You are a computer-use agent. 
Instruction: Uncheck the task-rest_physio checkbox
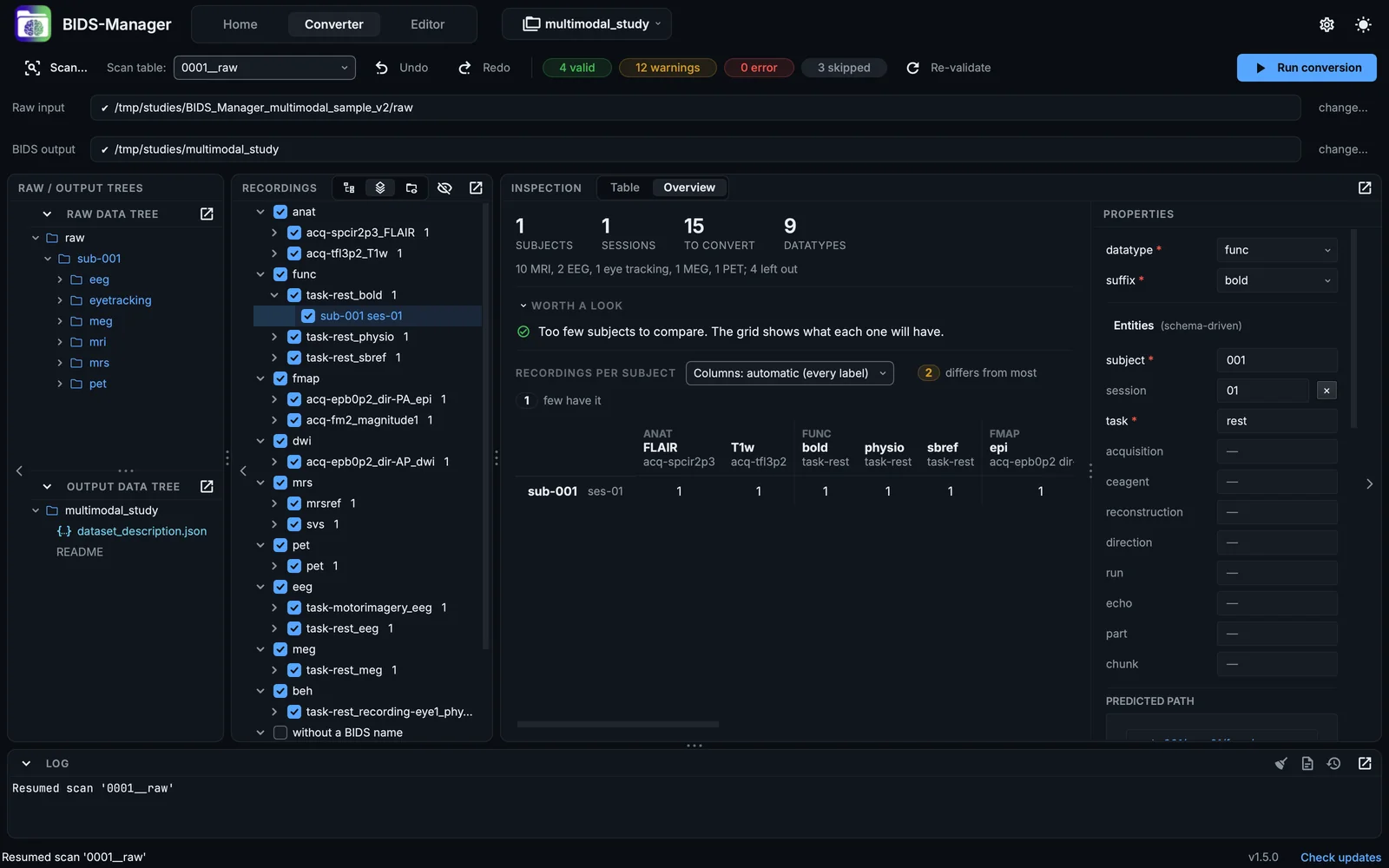(294, 337)
